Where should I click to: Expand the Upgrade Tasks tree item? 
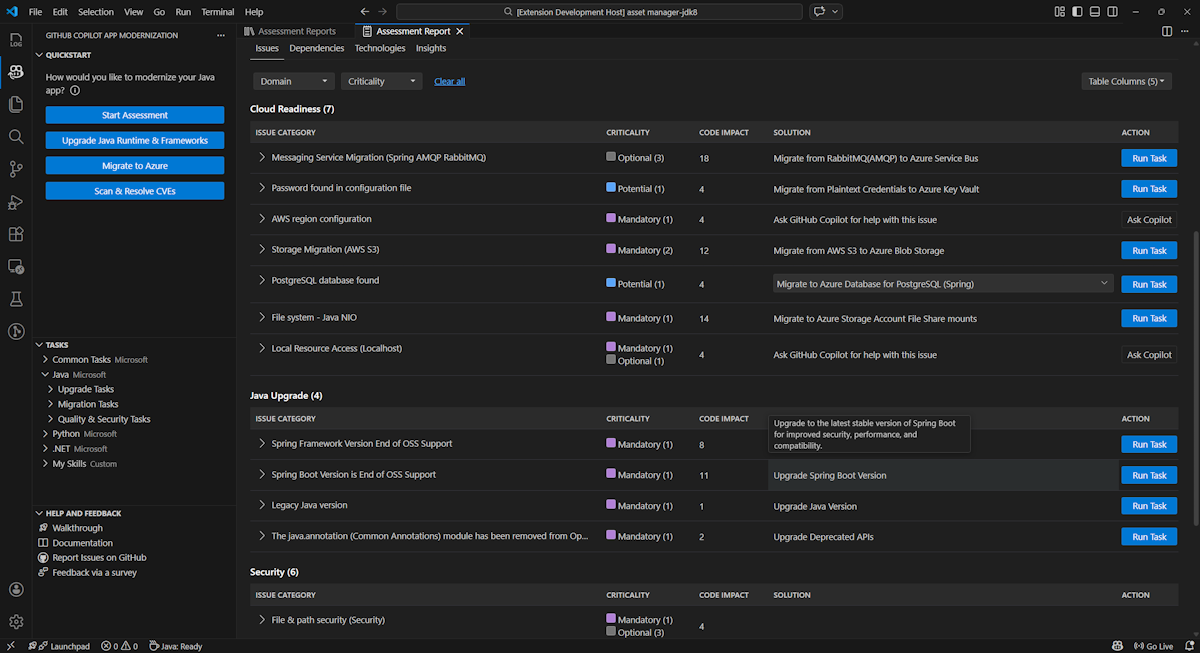(x=86, y=389)
